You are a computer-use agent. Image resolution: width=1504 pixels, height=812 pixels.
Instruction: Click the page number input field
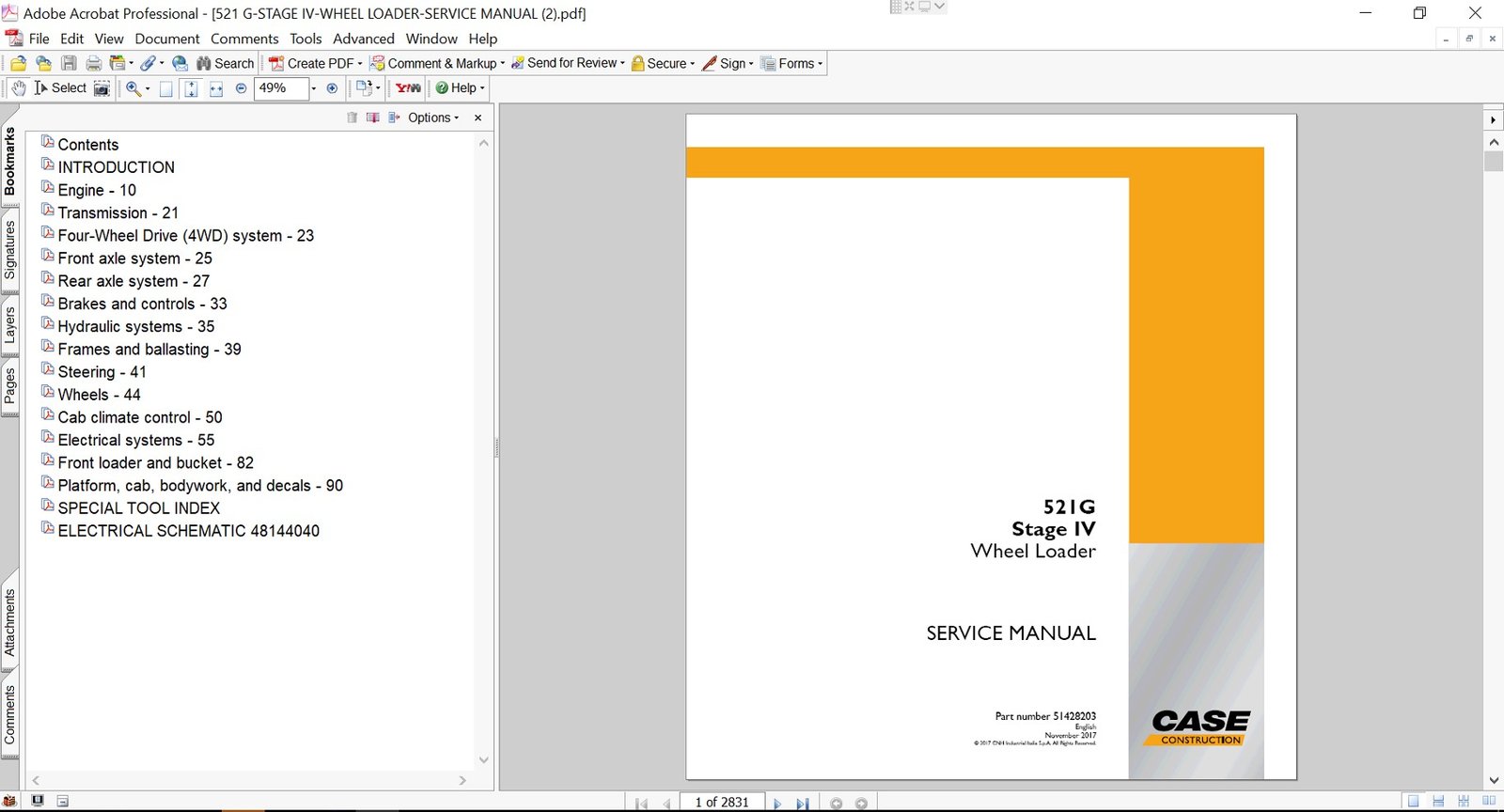(x=721, y=803)
